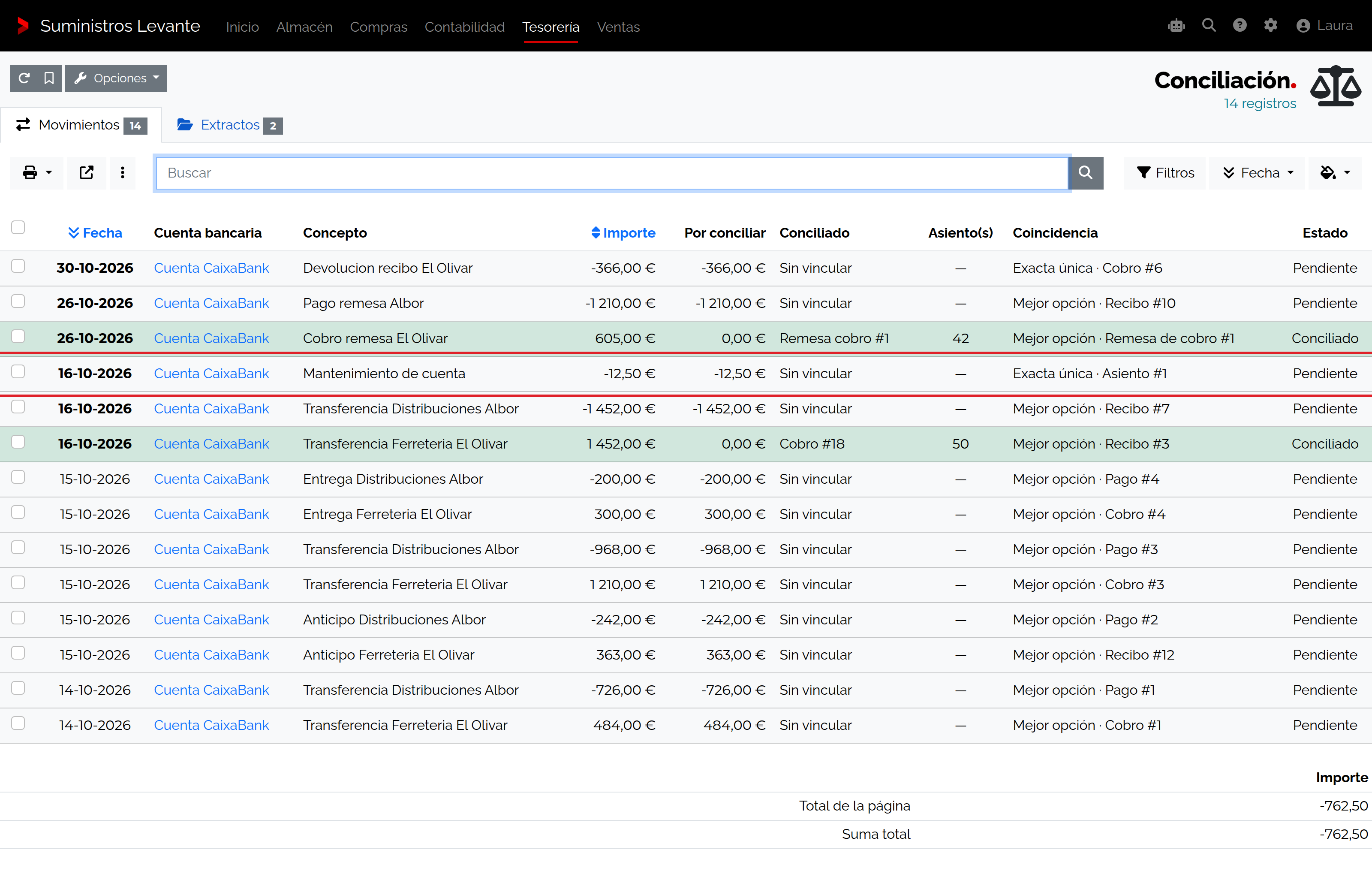Open Cuenta CaixaBank link in 30-10-2026 row

click(211, 268)
